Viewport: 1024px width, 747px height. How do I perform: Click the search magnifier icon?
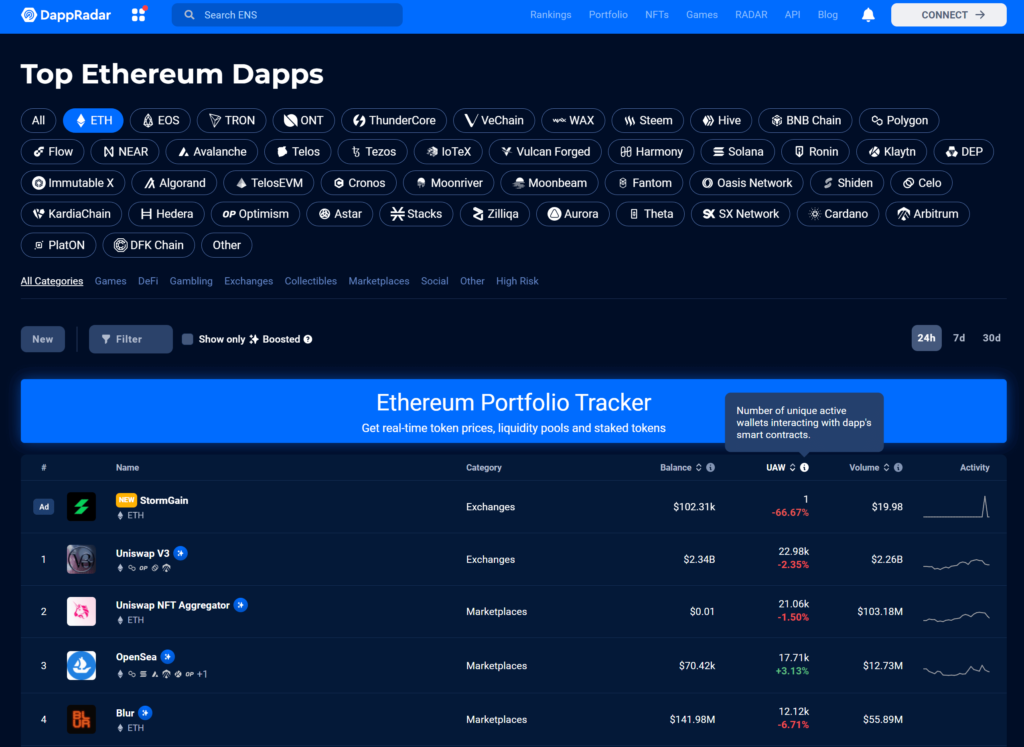pyautogui.click(x=189, y=14)
